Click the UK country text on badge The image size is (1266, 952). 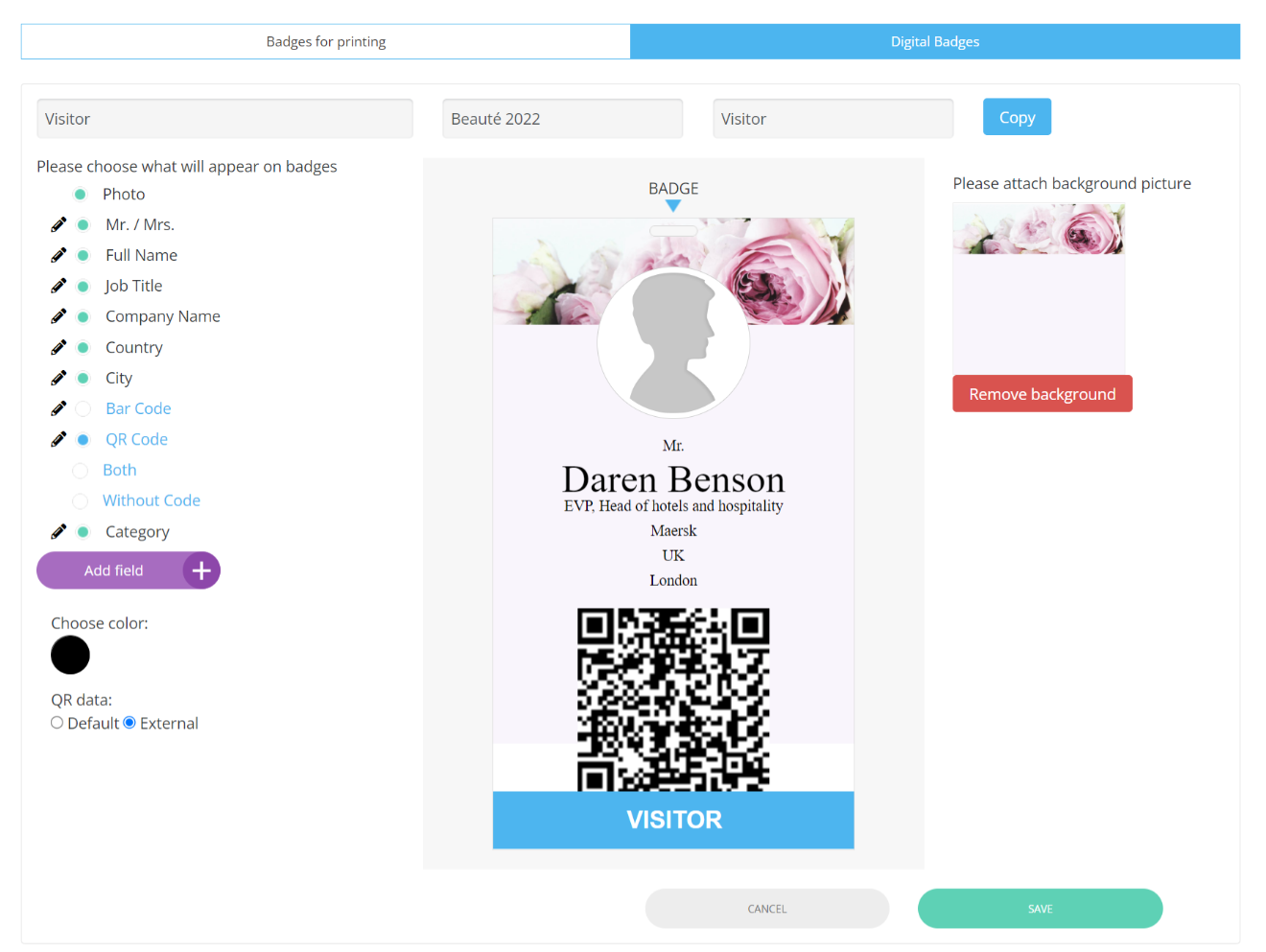point(673,556)
